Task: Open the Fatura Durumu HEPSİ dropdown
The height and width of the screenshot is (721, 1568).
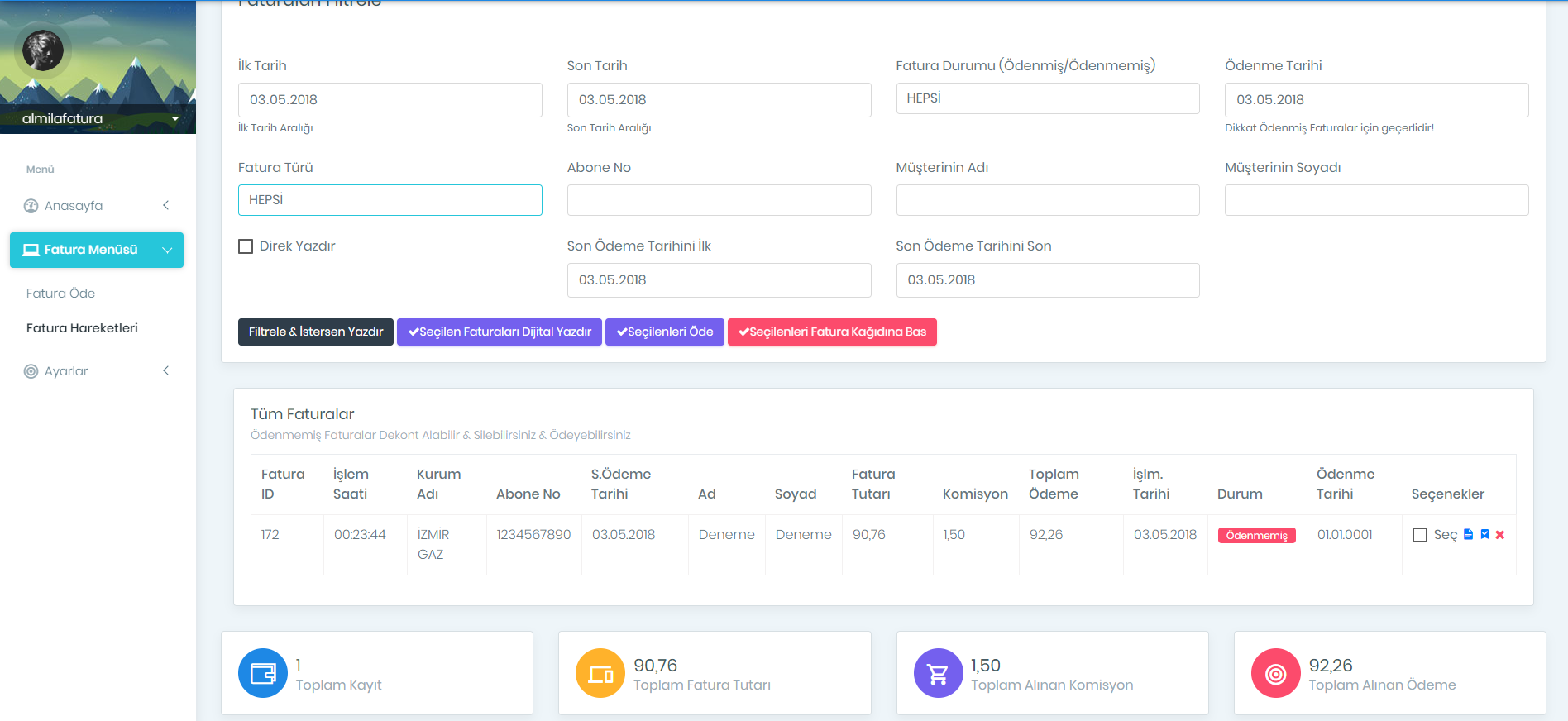Action: click(x=1047, y=98)
